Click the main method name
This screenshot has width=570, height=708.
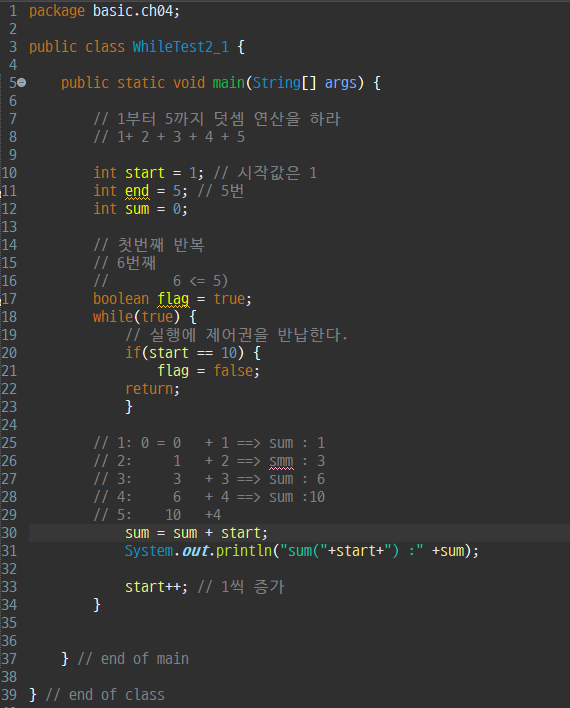(229, 83)
